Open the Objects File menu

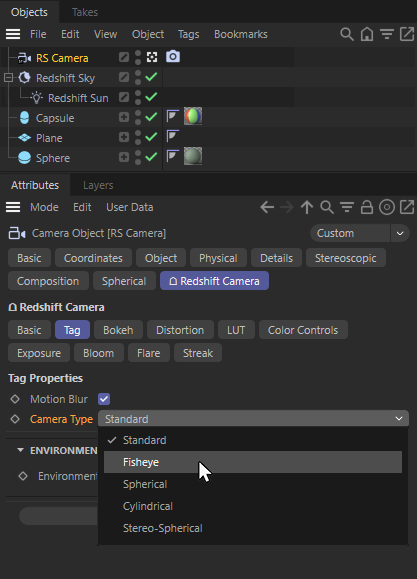(38, 34)
